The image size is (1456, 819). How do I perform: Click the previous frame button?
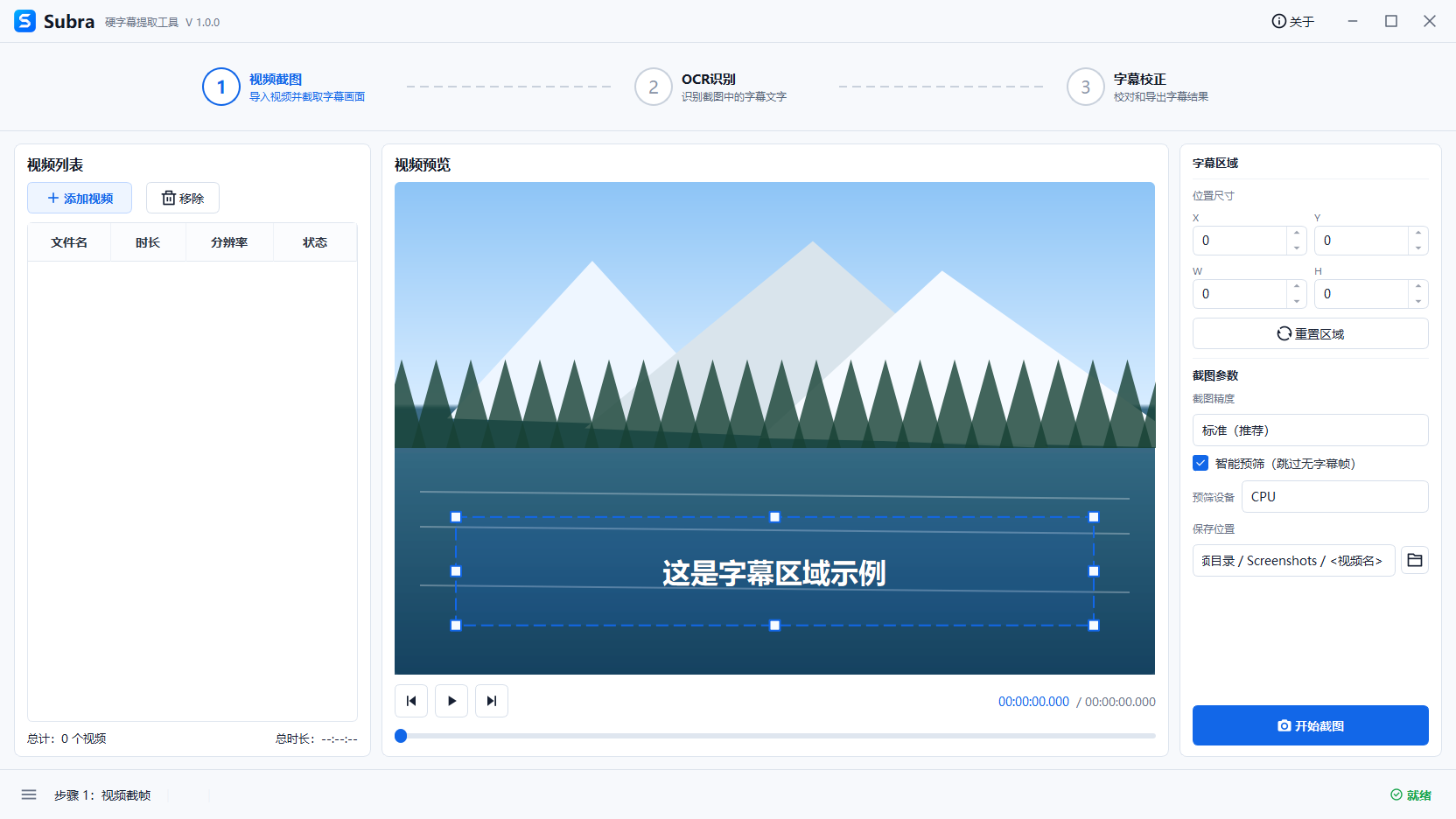411,701
